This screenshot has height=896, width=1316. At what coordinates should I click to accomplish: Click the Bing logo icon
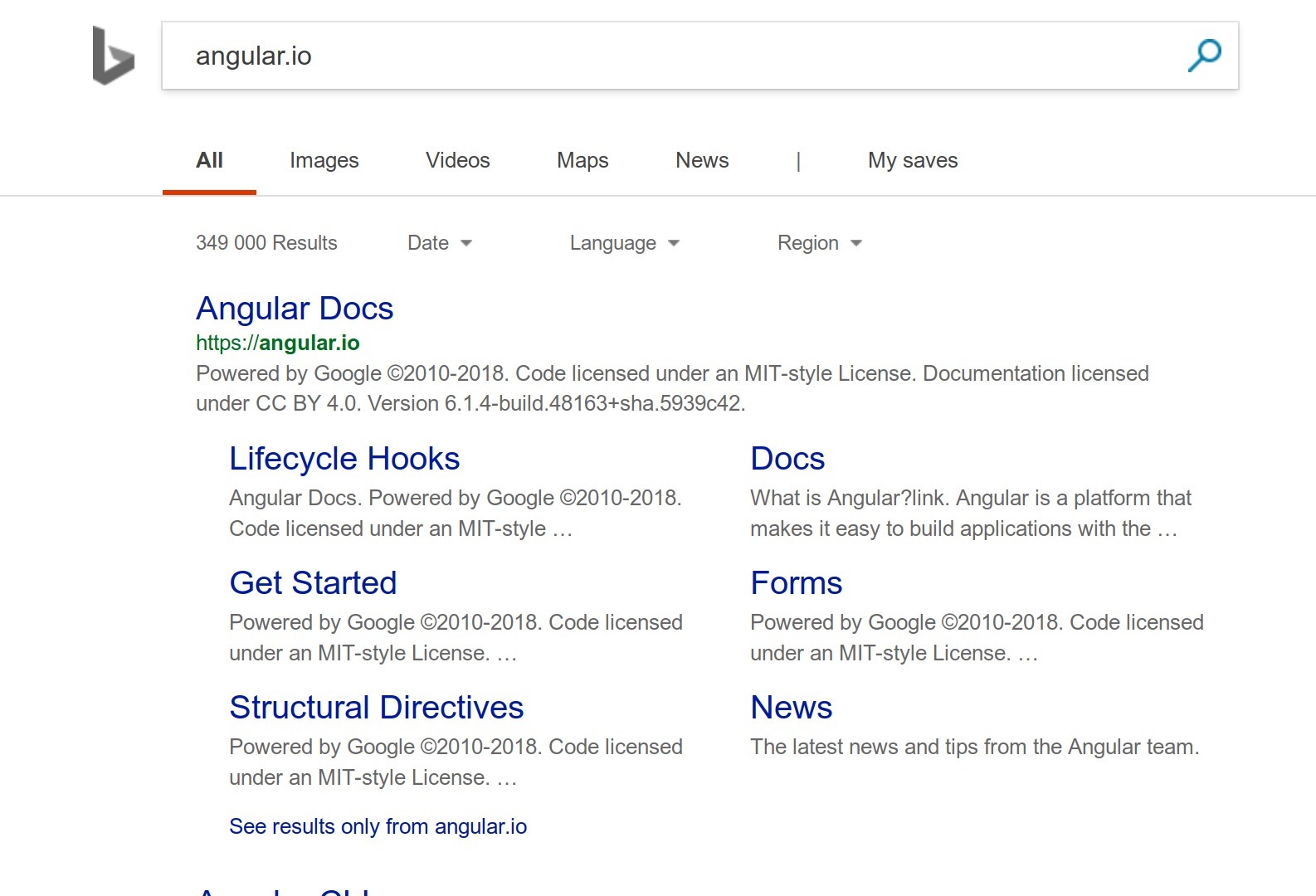(x=114, y=56)
